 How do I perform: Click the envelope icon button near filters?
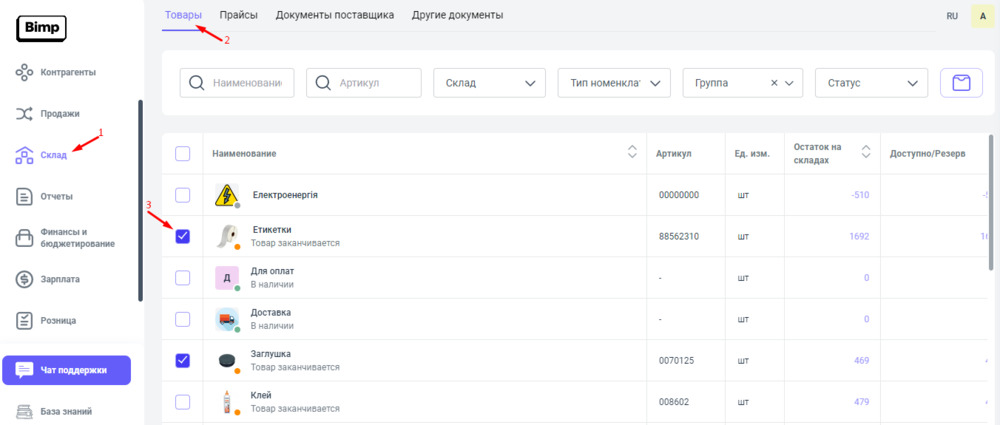[961, 83]
